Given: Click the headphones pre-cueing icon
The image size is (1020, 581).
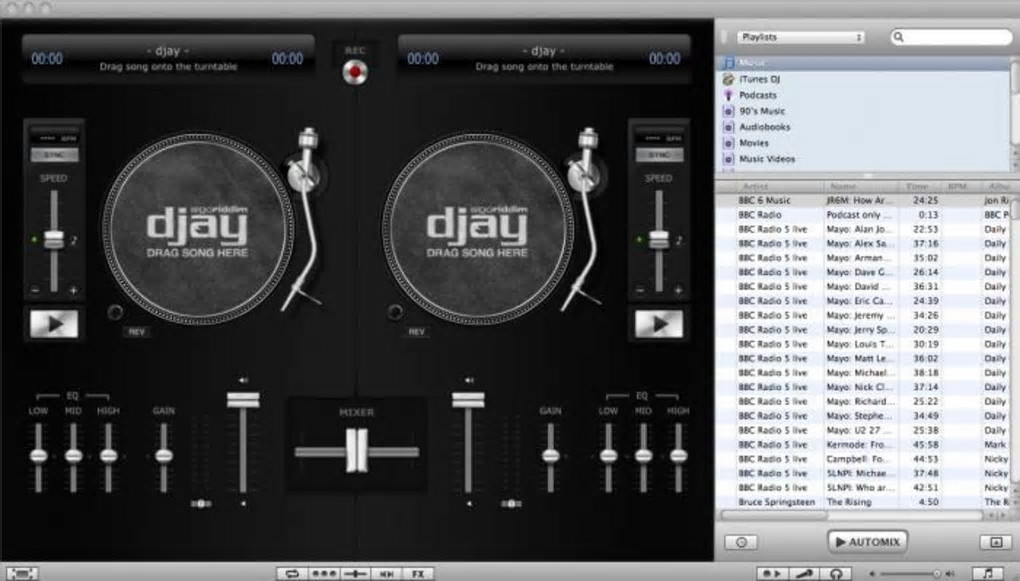Looking at the screenshot, I should 835,573.
